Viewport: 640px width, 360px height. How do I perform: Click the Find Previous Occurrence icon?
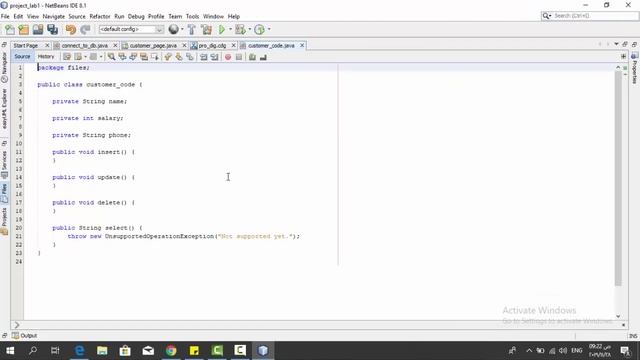click(x=122, y=57)
